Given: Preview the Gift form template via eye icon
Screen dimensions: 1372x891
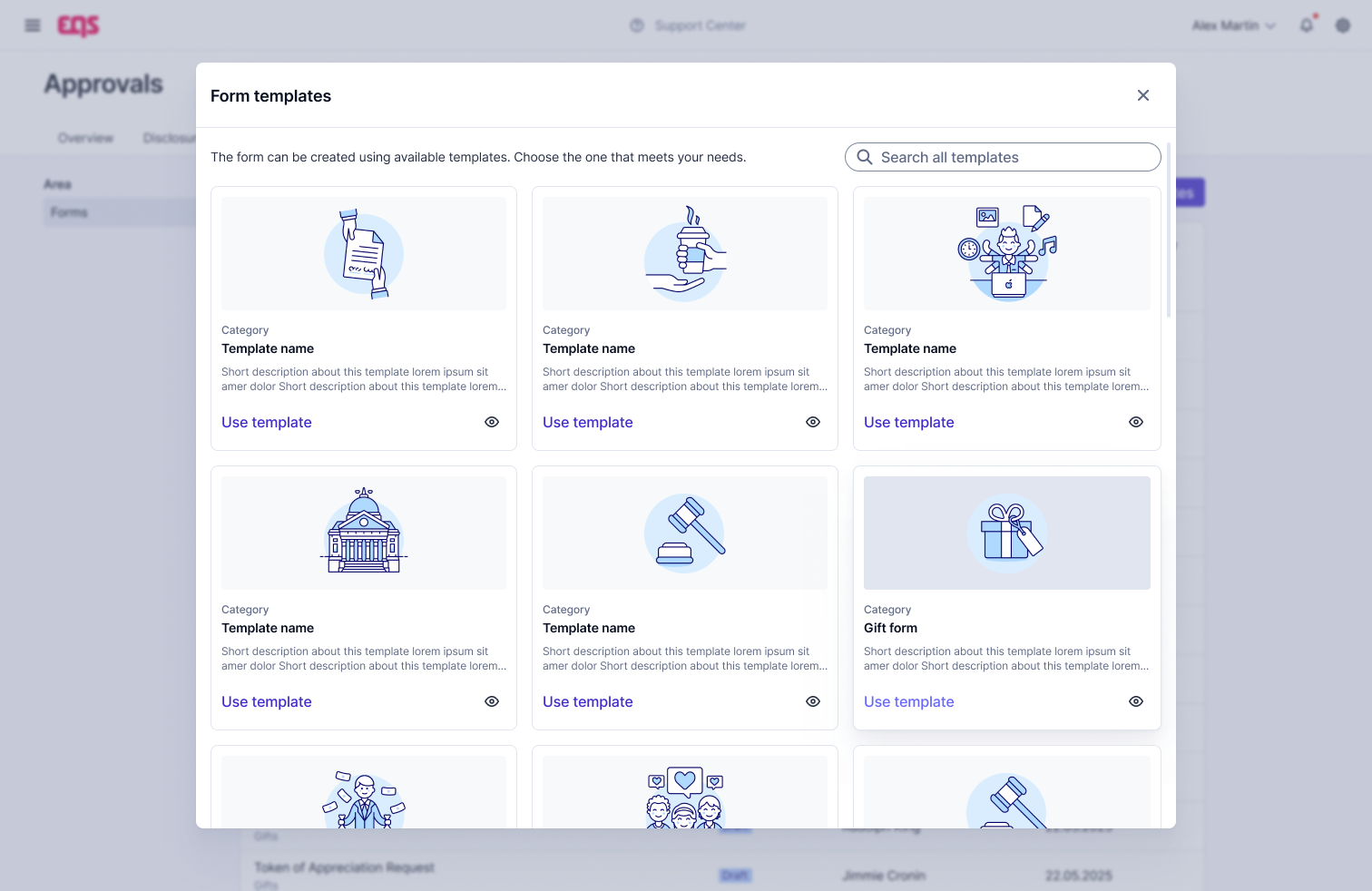Looking at the screenshot, I should 1136,701.
